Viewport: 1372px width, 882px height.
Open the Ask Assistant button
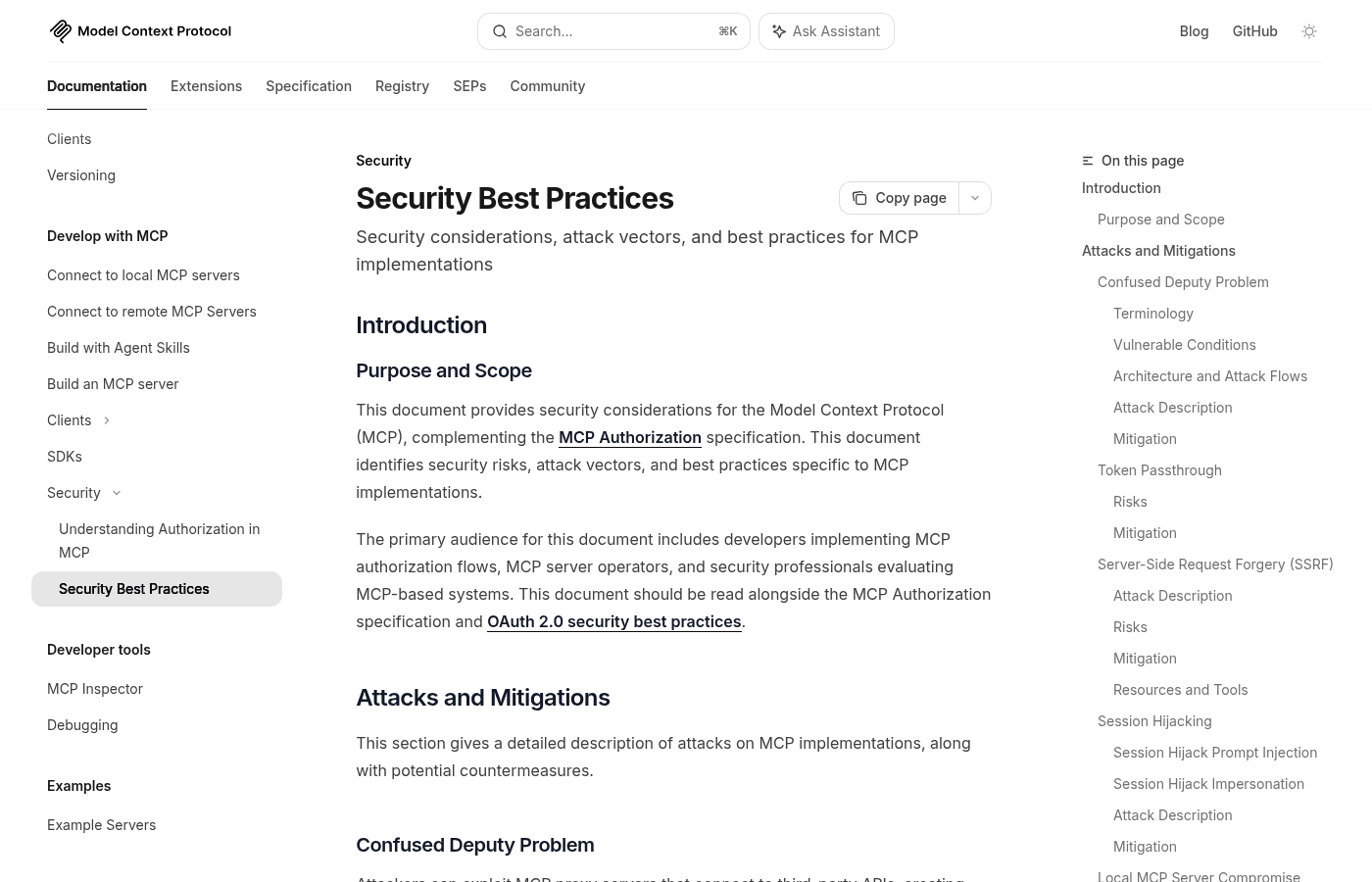[826, 31]
